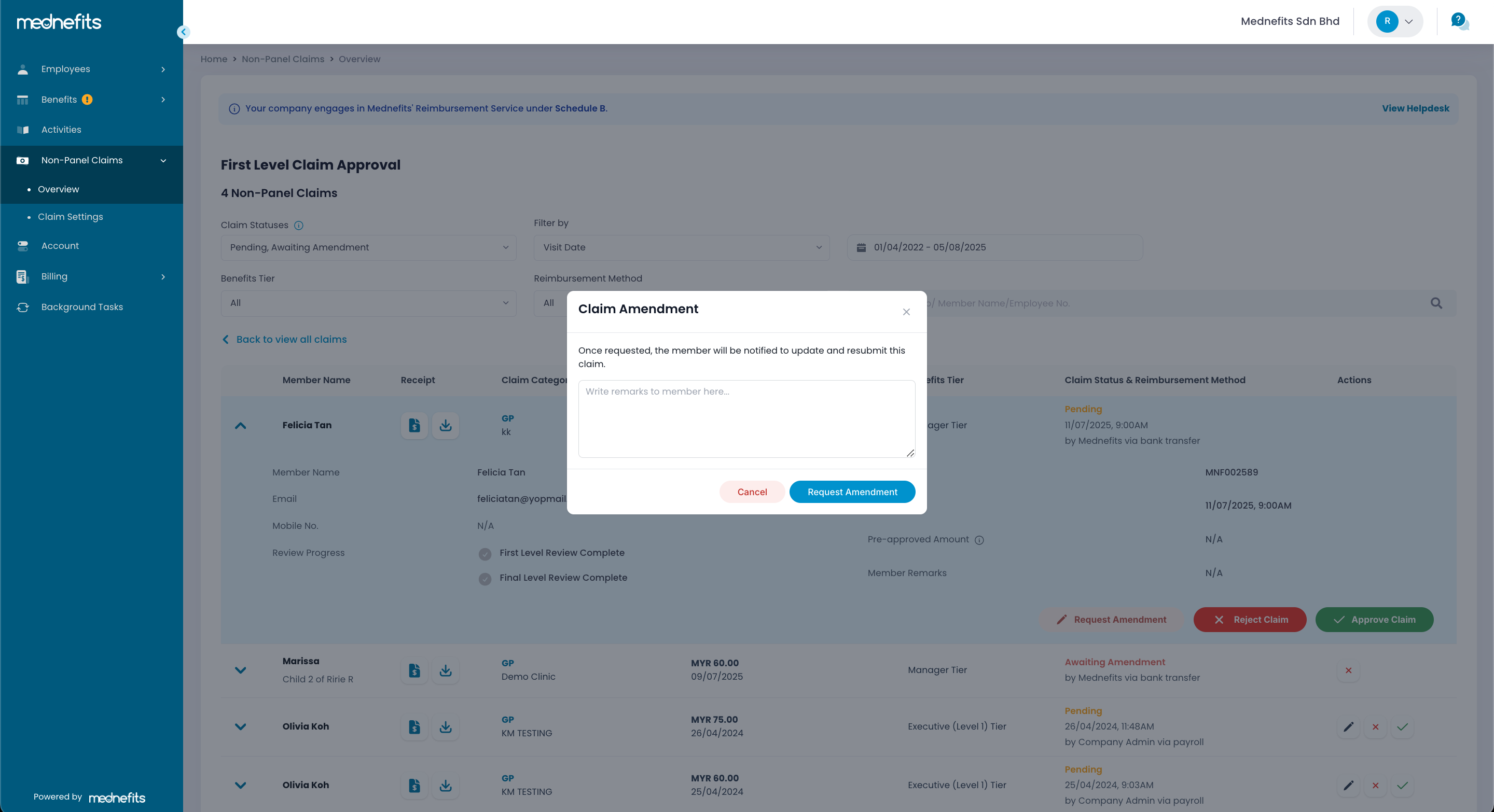The width and height of the screenshot is (1494, 812).
Task: Click Claim Statuses info icon
Action: [x=299, y=226]
